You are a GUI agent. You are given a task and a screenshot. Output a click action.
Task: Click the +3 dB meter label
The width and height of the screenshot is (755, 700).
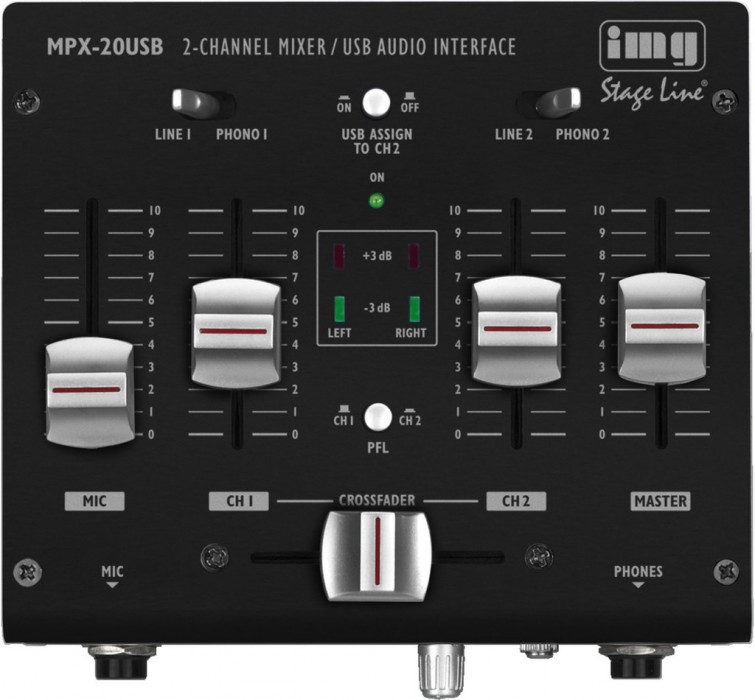tap(377, 256)
